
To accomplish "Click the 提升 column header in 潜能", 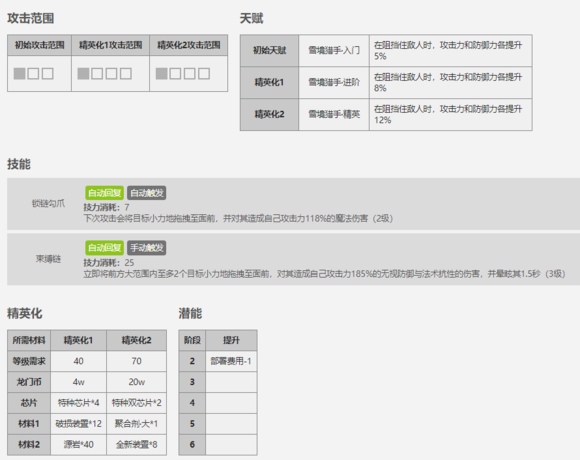I will [x=231, y=340].
